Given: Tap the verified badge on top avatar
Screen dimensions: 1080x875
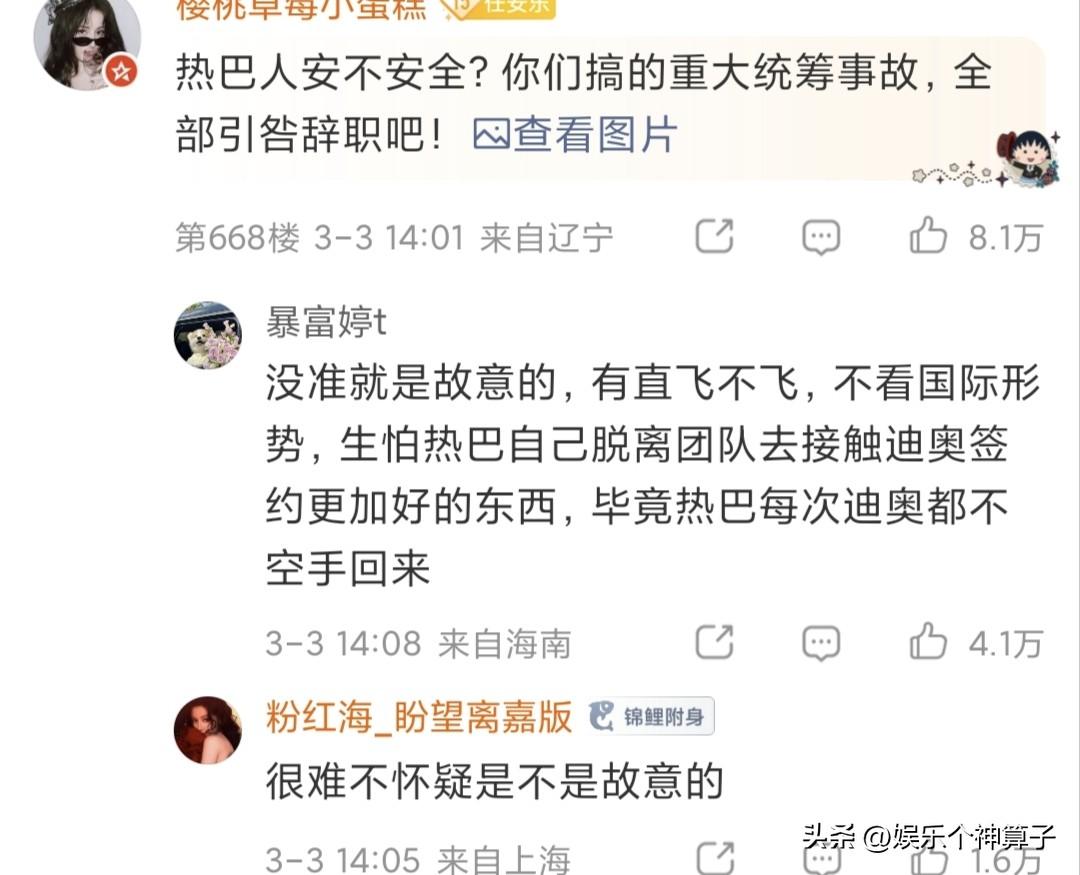Looking at the screenshot, I should click(x=121, y=72).
